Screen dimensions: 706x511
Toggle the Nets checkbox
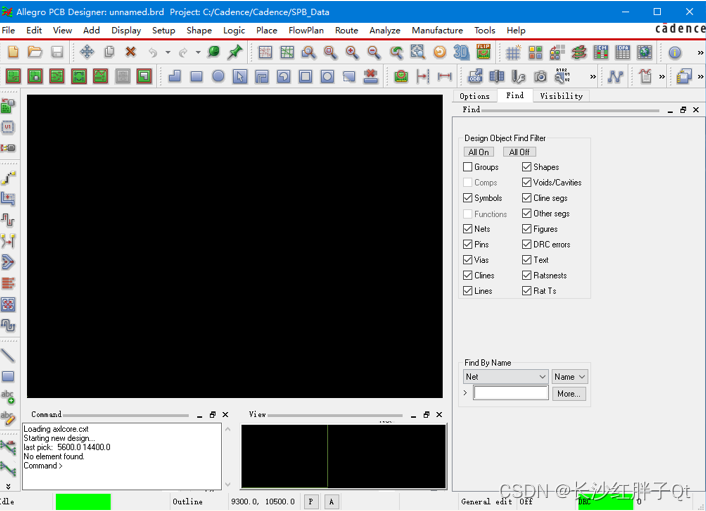tap(467, 229)
